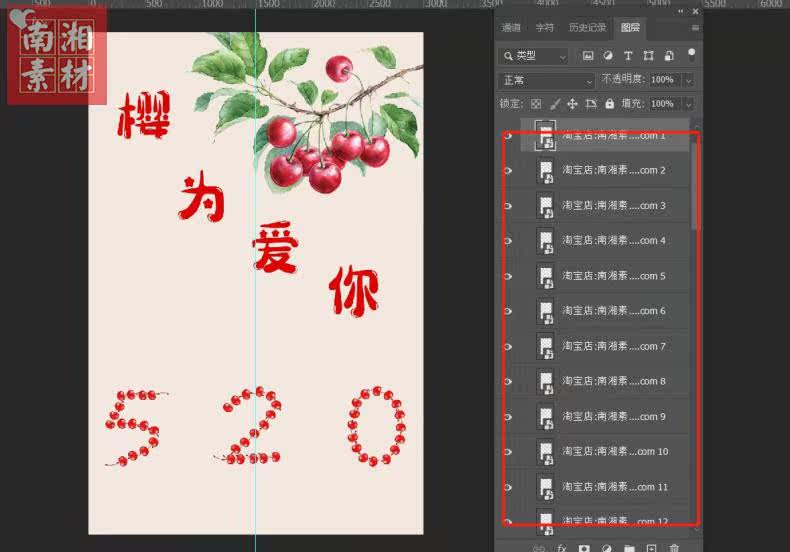Filter layers by pixel layers icon
The image size is (790, 552).
click(587, 56)
